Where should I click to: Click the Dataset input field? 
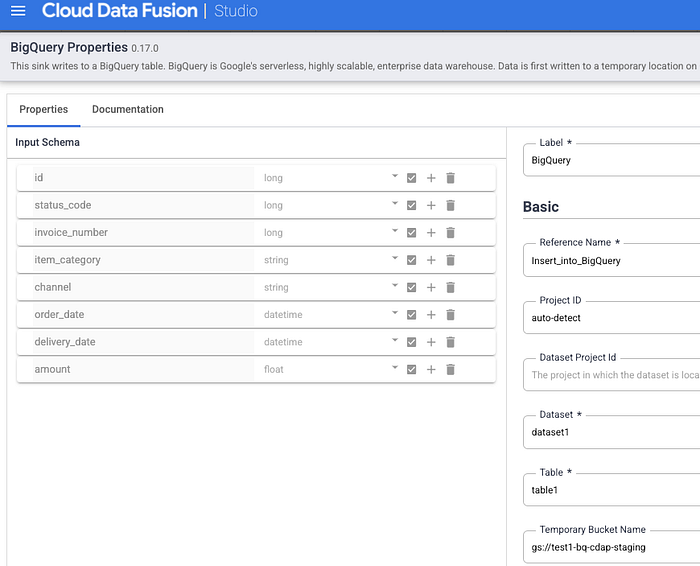tap(612, 432)
